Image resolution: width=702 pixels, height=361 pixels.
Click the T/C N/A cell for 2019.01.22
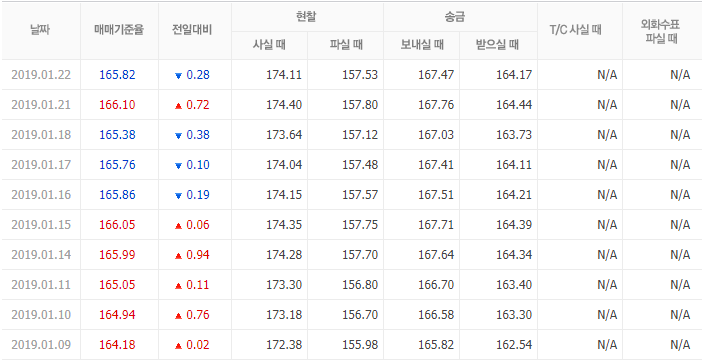pos(607,75)
